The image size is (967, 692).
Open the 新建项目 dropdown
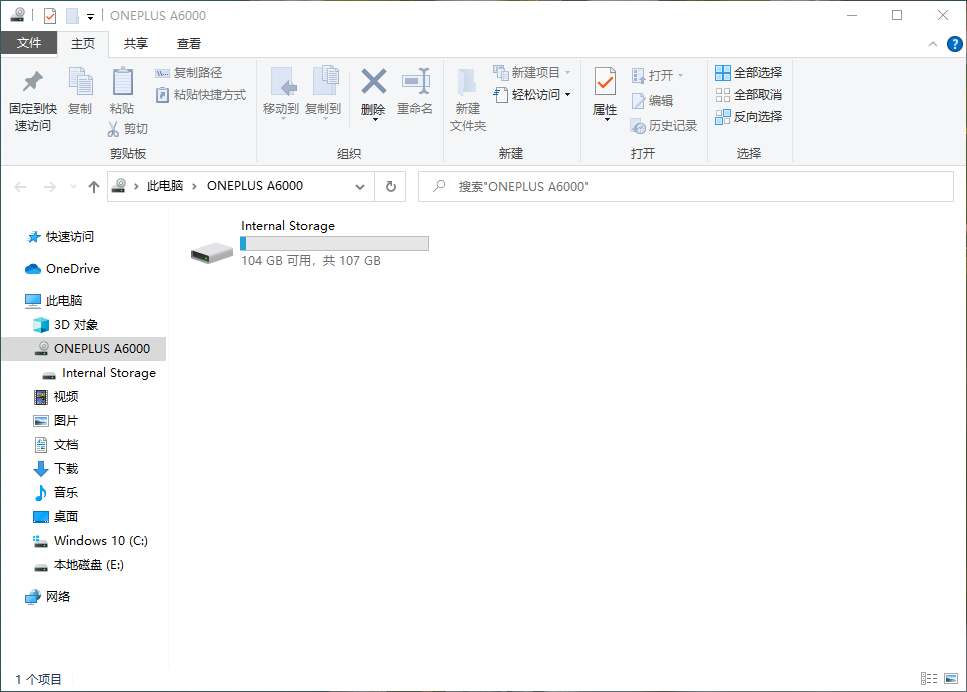[x=532, y=73]
